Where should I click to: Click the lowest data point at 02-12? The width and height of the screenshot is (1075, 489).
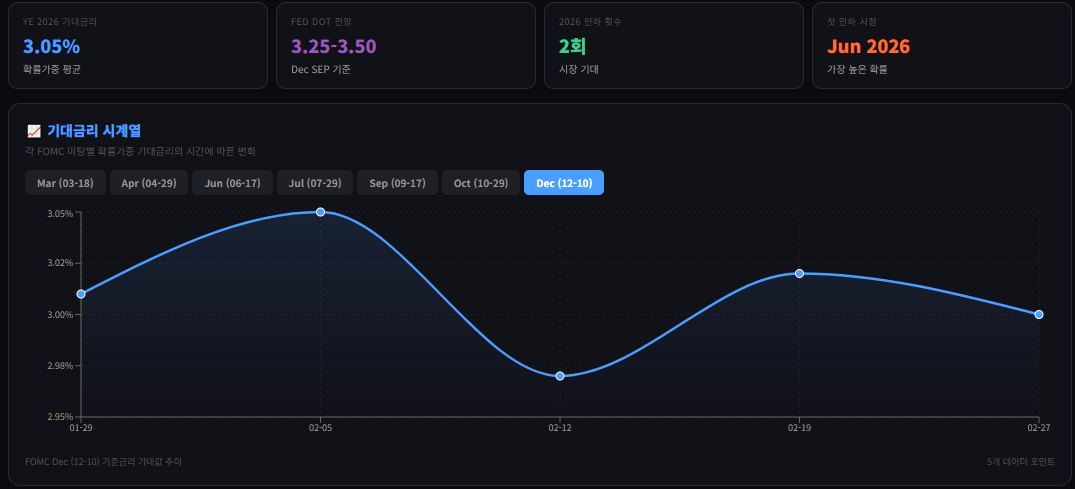pyautogui.click(x=560, y=376)
